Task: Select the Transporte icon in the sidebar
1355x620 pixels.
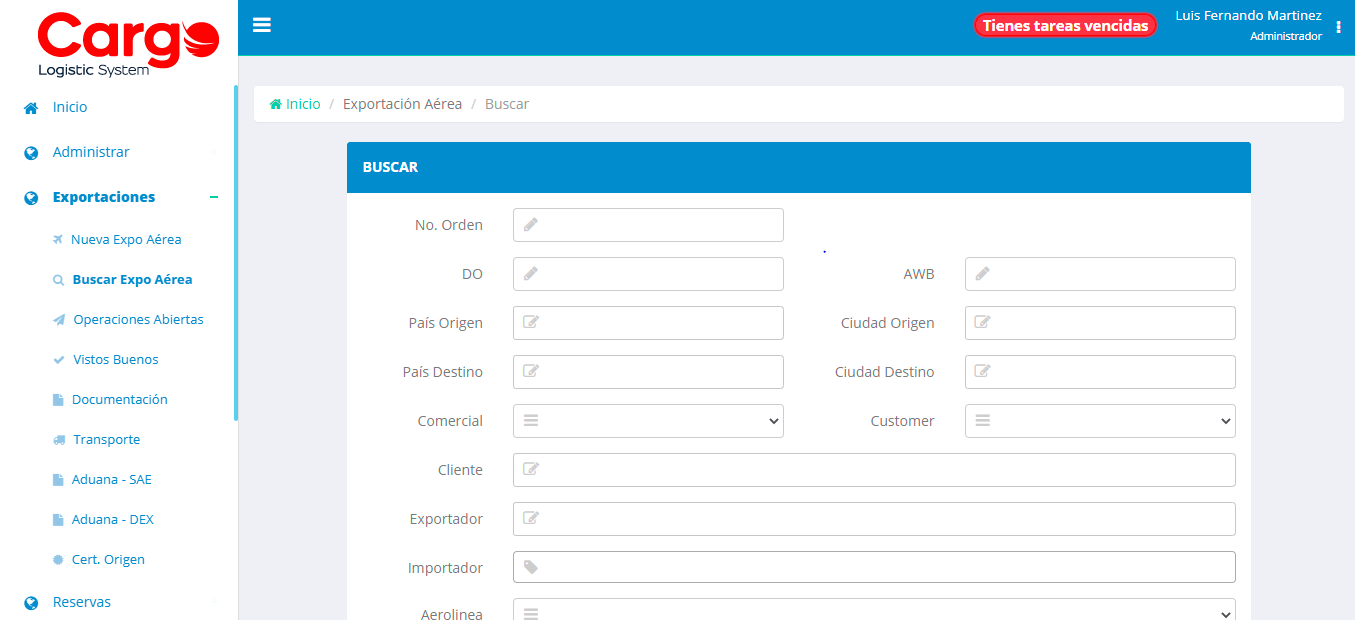Action: click(x=58, y=439)
